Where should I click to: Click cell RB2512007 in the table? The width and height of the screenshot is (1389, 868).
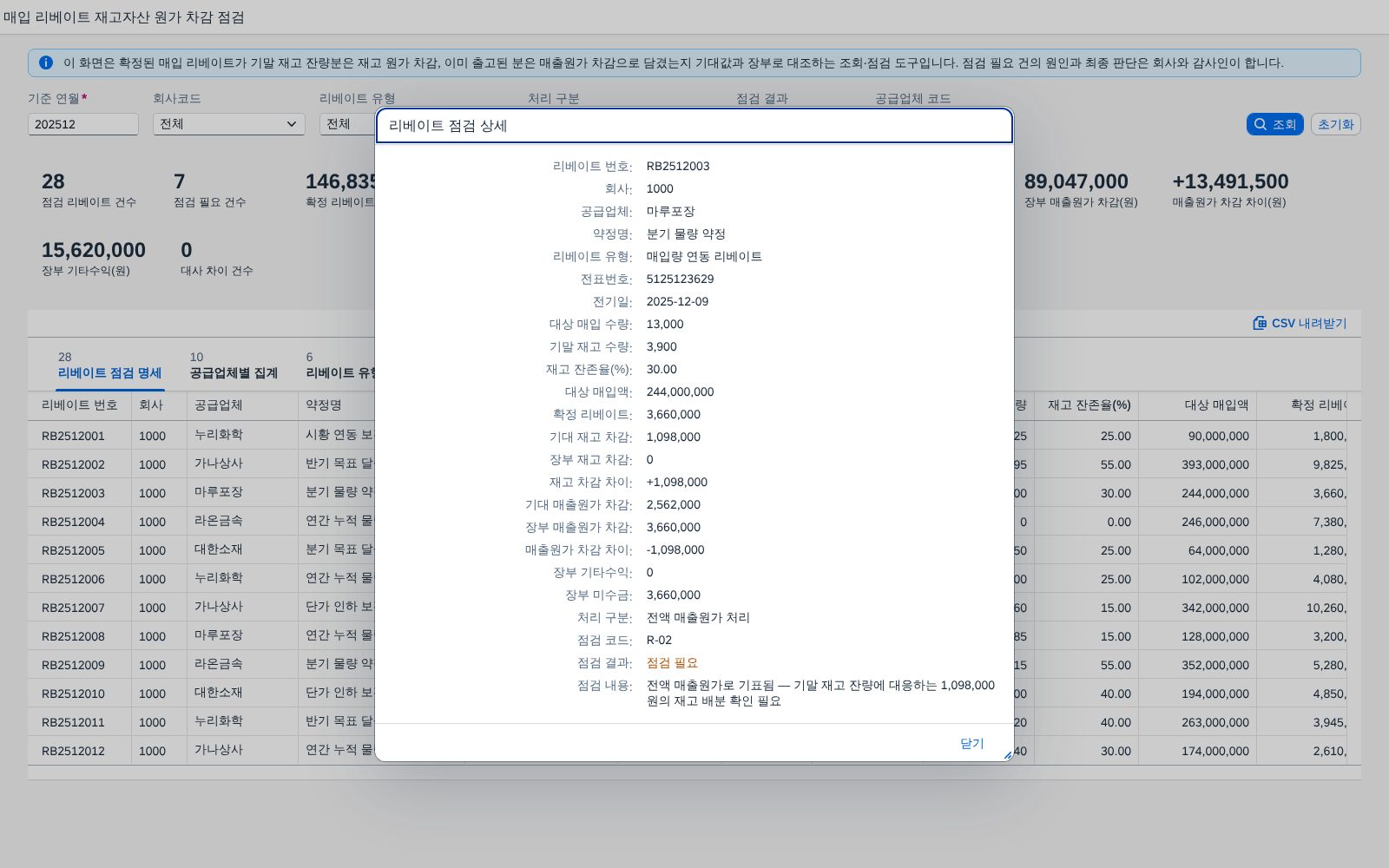click(73, 608)
